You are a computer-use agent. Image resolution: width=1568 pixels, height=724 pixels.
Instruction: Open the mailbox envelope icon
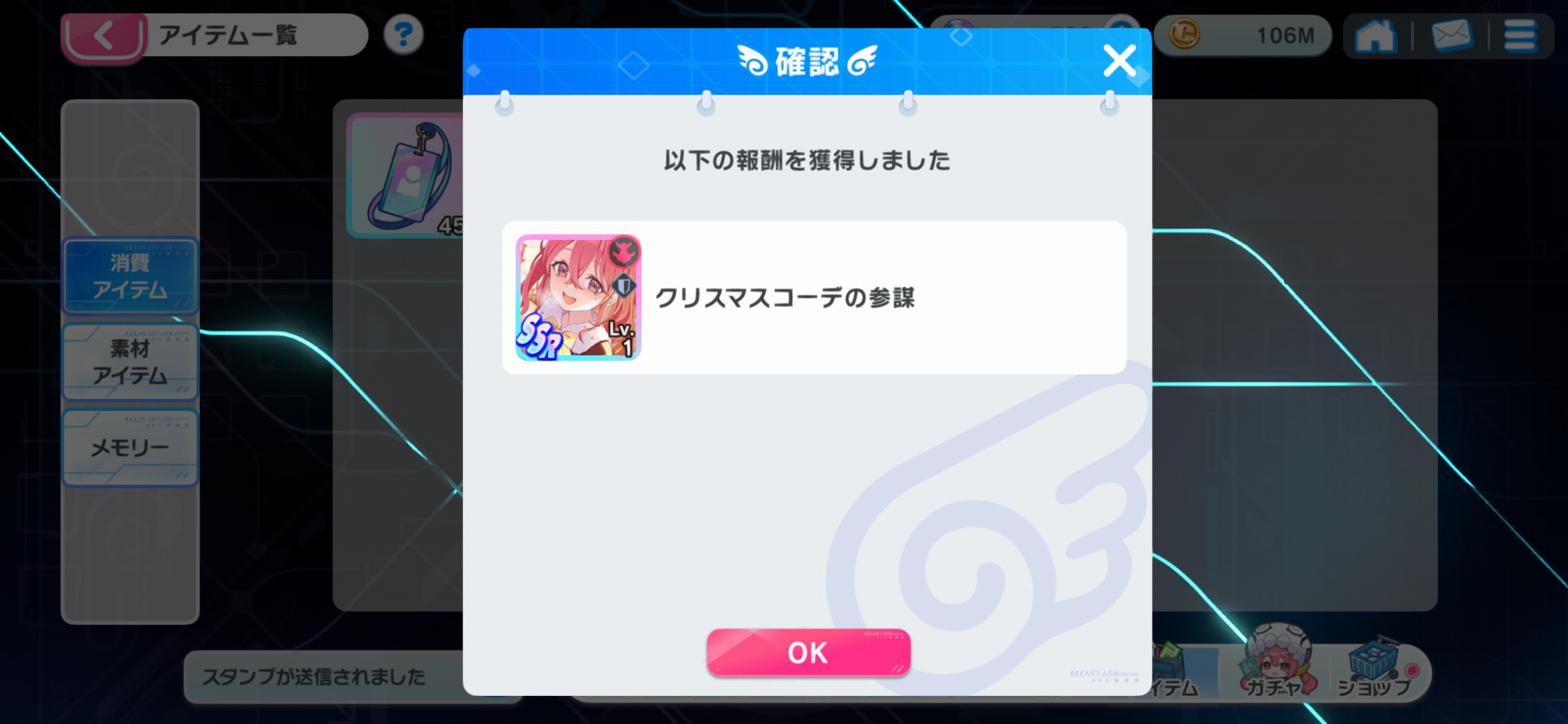(x=1451, y=36)
